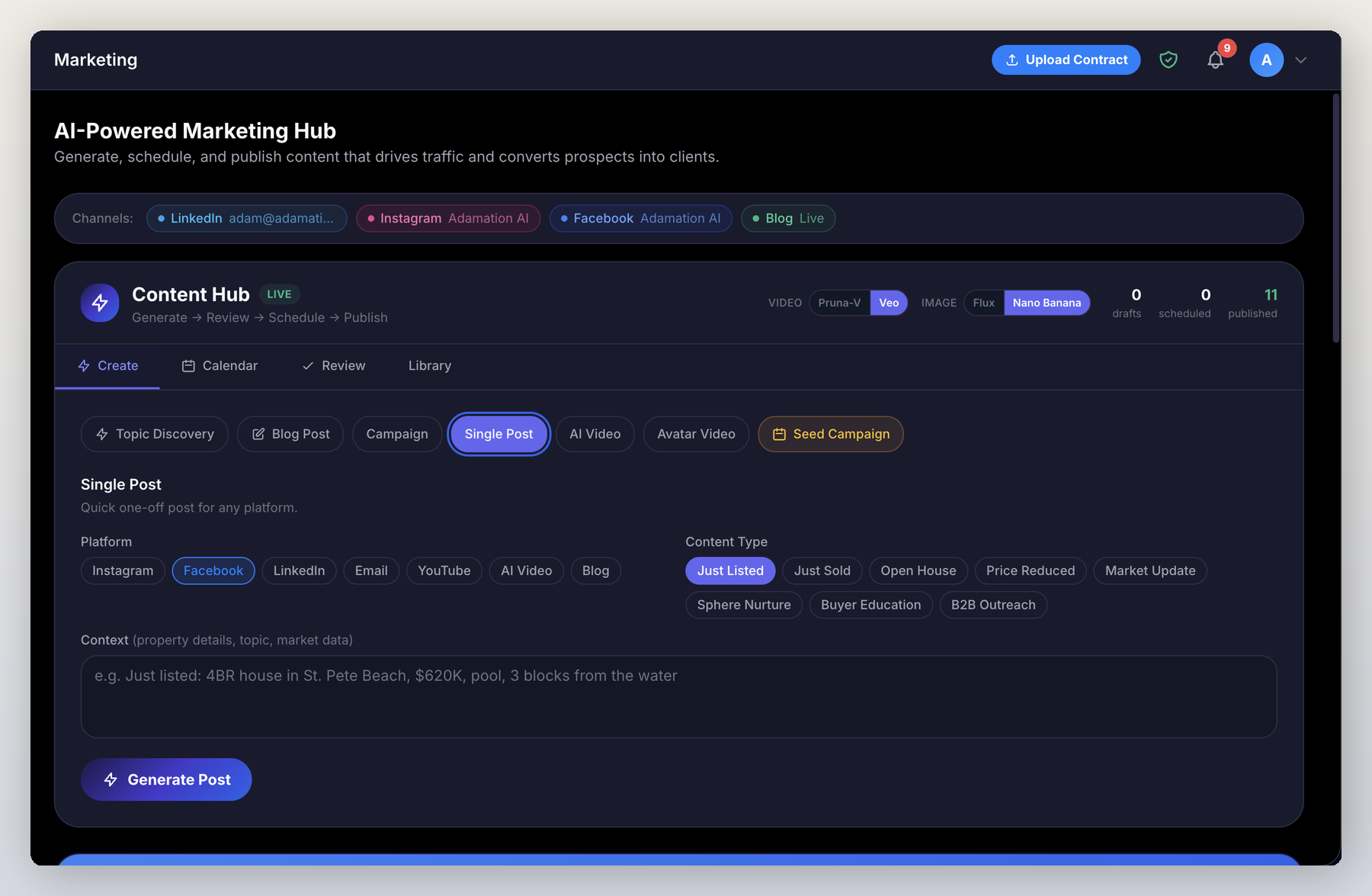Viewport: 1372px width, 896px height.
Task: Click the Upload Contract button
Action: point(1066,59)
